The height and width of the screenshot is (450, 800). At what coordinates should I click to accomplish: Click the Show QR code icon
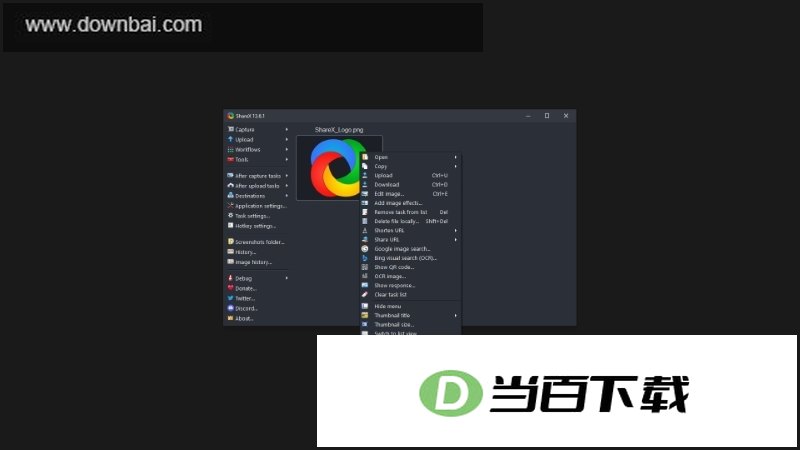click(365, 267)
